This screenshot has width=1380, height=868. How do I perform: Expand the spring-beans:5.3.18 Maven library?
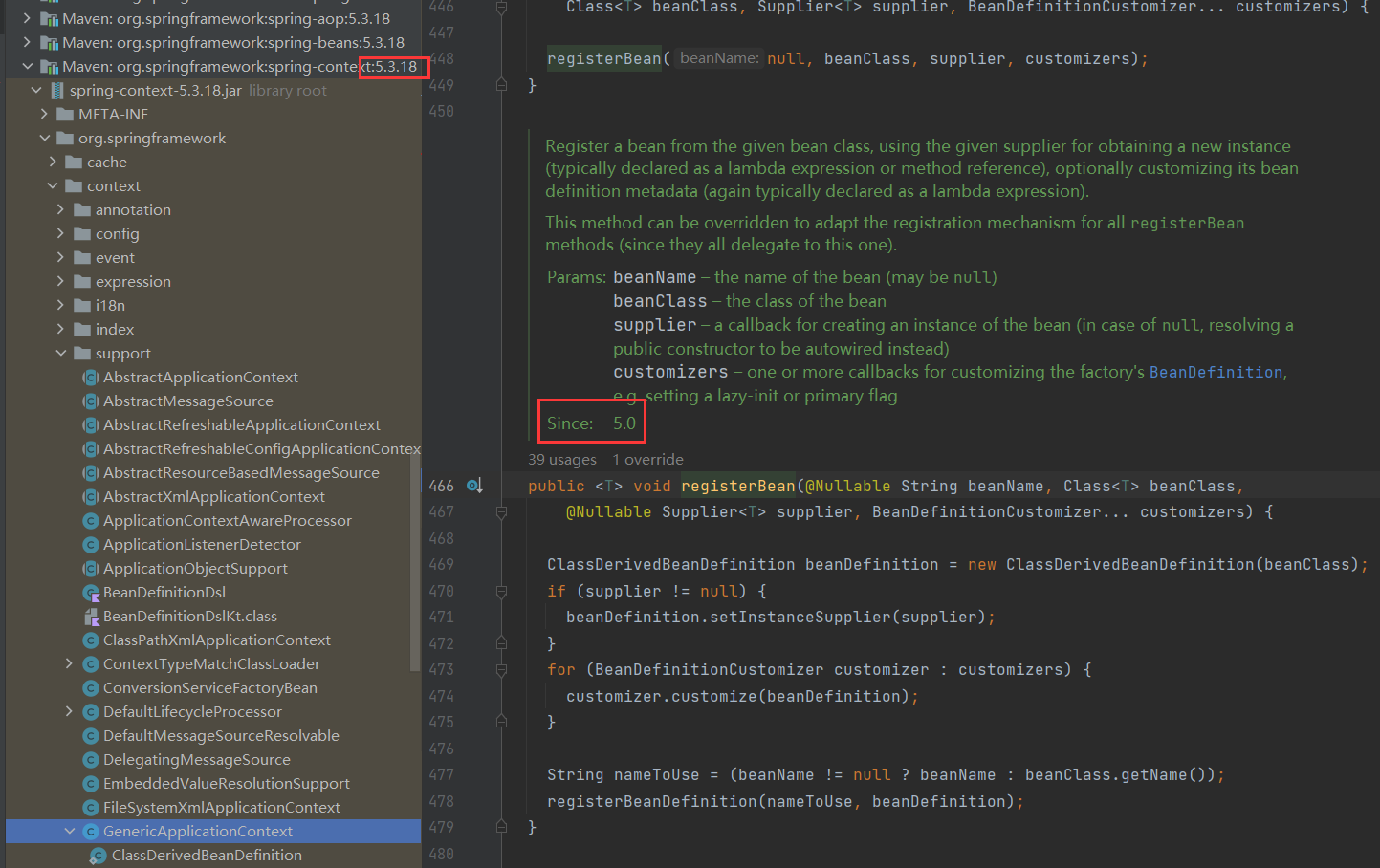27,42
